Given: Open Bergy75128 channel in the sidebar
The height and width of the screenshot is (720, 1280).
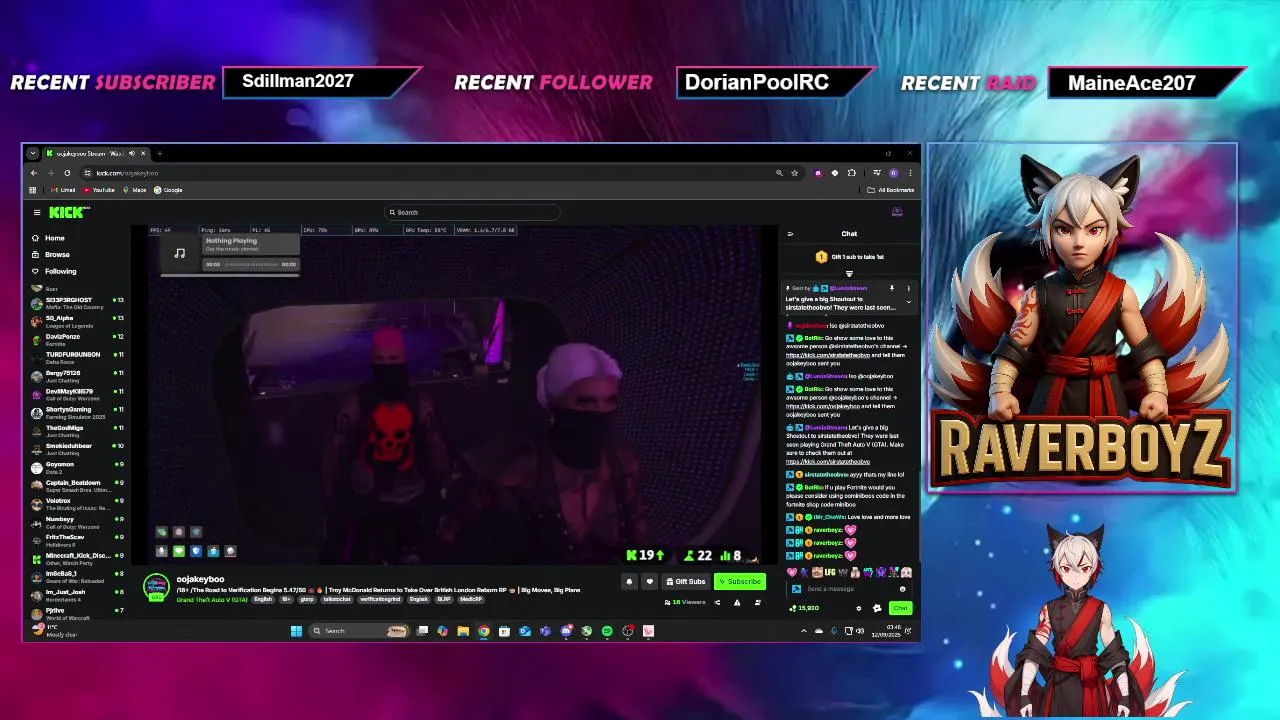Looking at the screenshot, I should tap(77, 376).
